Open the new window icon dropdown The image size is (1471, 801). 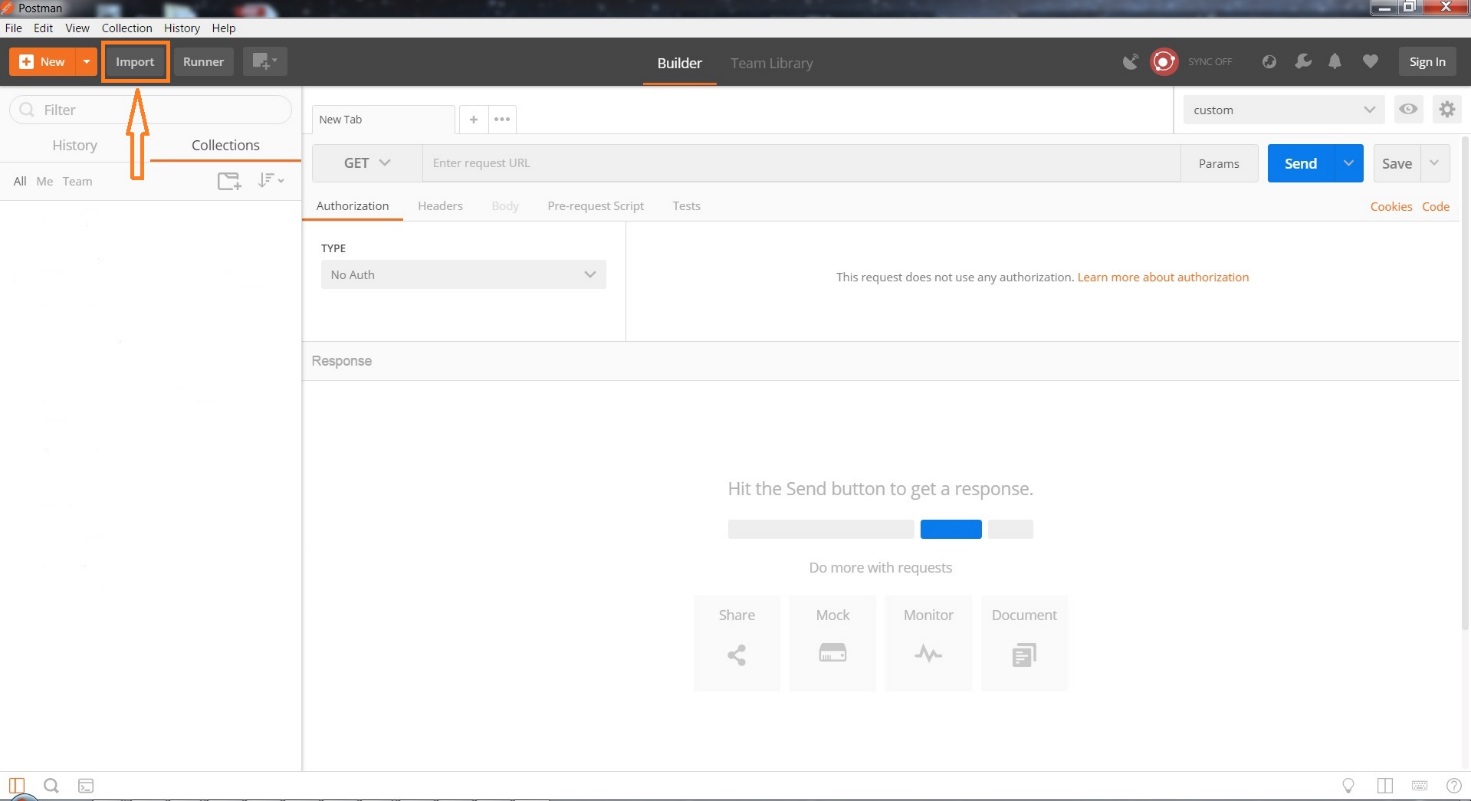pyautogui.click(x=265, y=62)
